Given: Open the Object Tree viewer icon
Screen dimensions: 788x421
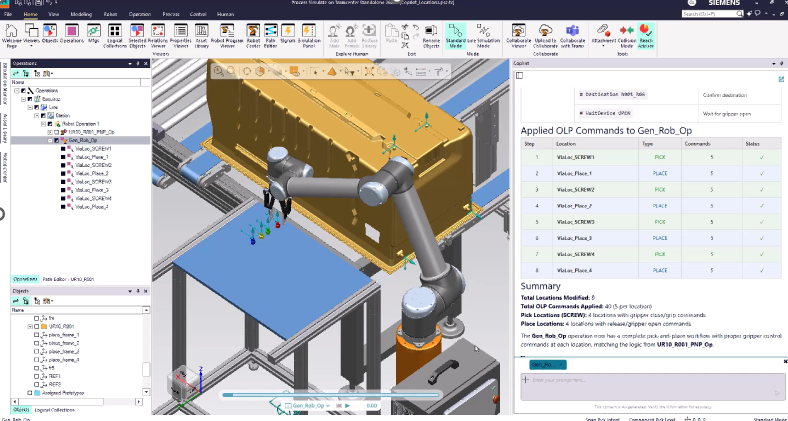Looking at the screenshot, I should coord(50,35).
